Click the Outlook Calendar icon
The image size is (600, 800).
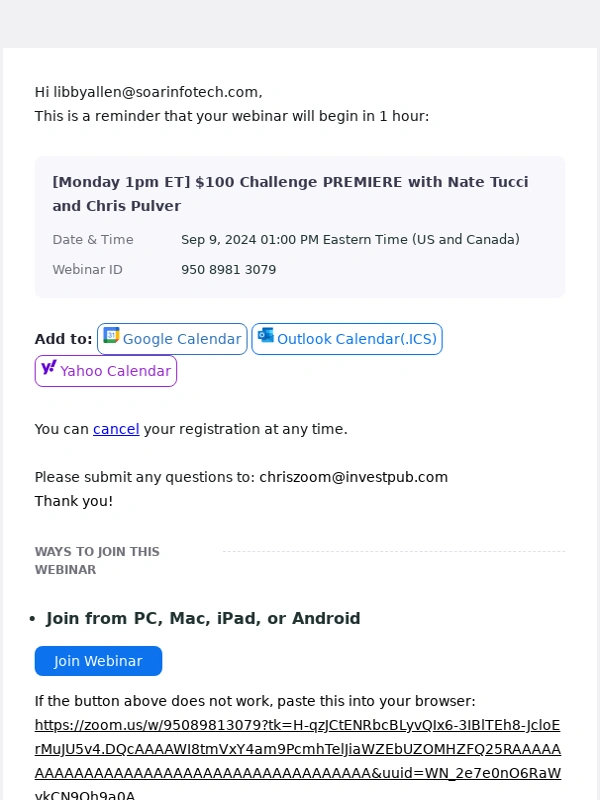266,335
